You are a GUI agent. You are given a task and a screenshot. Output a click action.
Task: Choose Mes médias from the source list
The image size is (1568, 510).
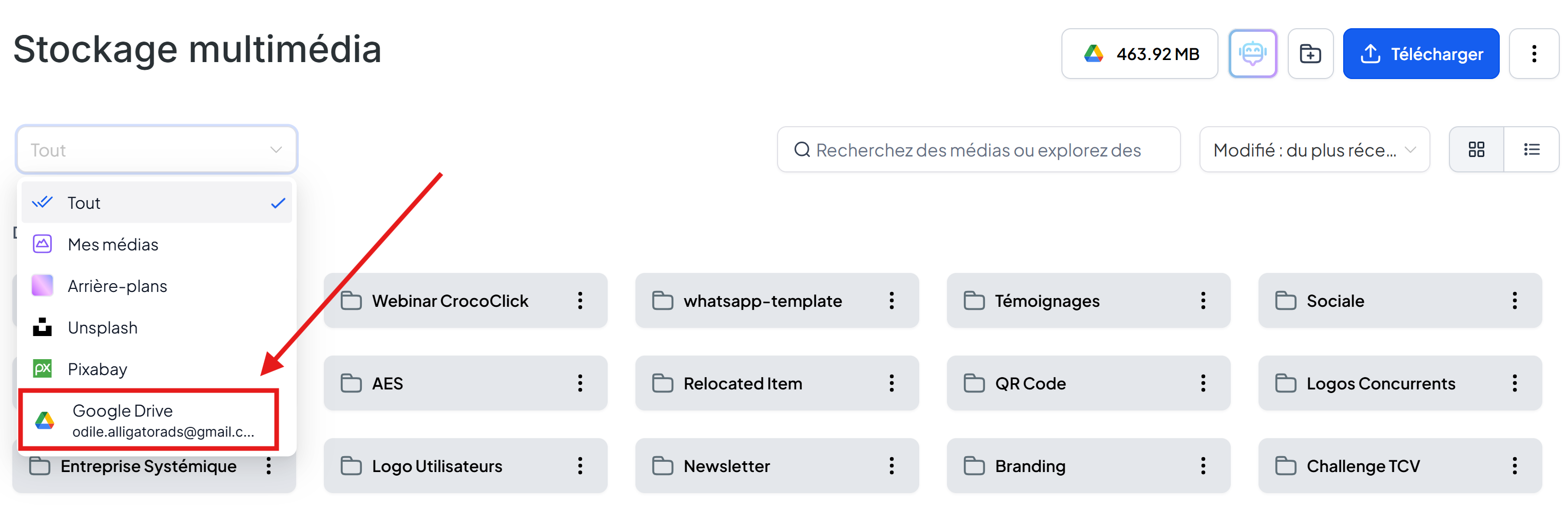113,244
